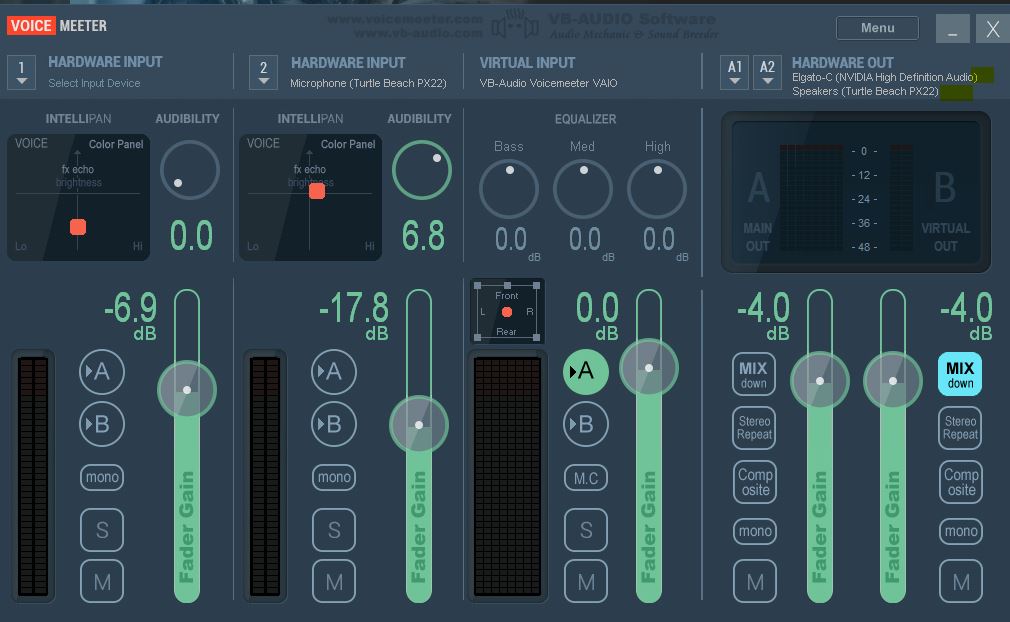
Task: Select Composite mode on bus A
Action: (x=755, y=482)
